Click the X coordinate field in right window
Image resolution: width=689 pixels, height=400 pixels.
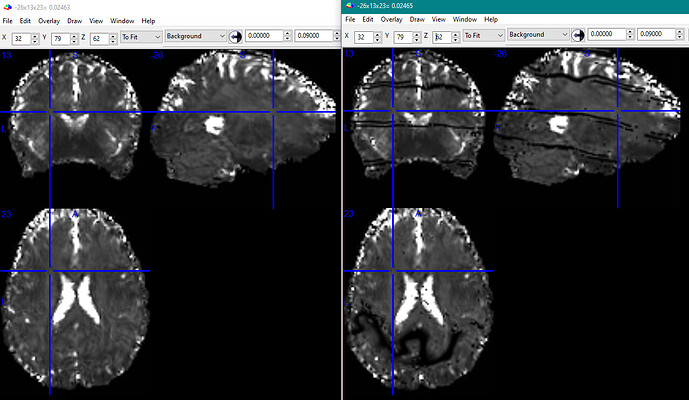coord(364,37)
